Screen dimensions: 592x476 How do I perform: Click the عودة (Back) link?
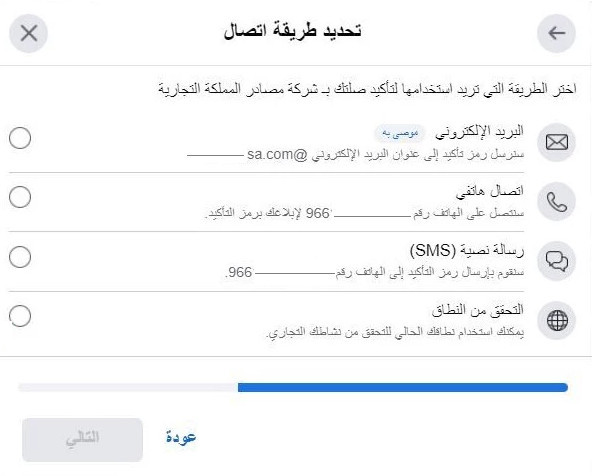click(x=181, y=437)
